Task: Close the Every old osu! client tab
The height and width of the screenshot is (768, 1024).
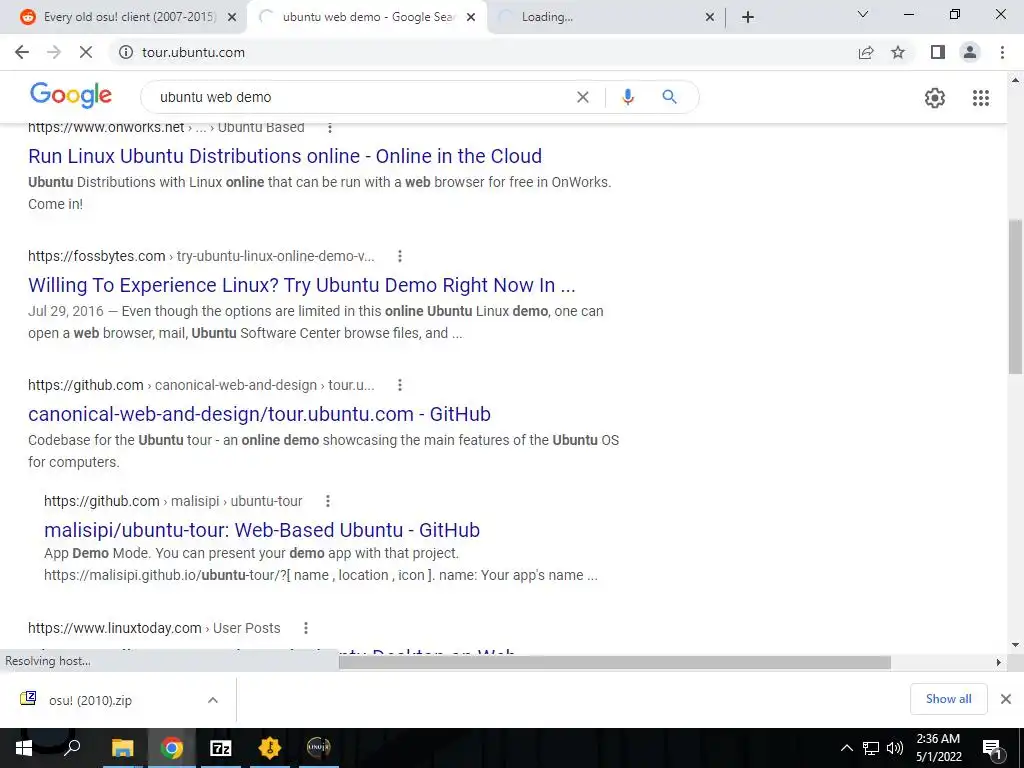Action: 232,17
